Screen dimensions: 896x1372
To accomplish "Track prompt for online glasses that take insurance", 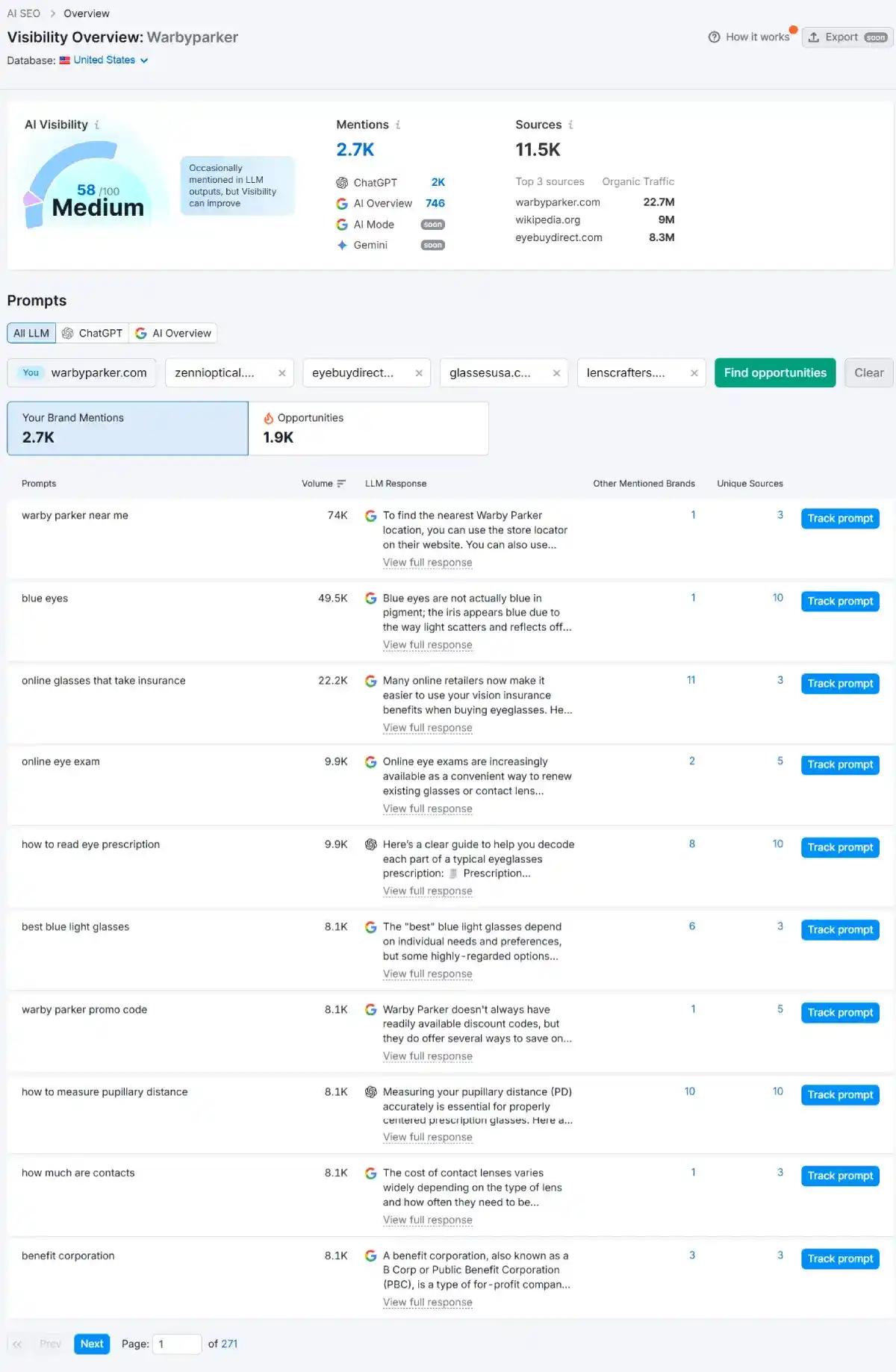I will point(840,684).
